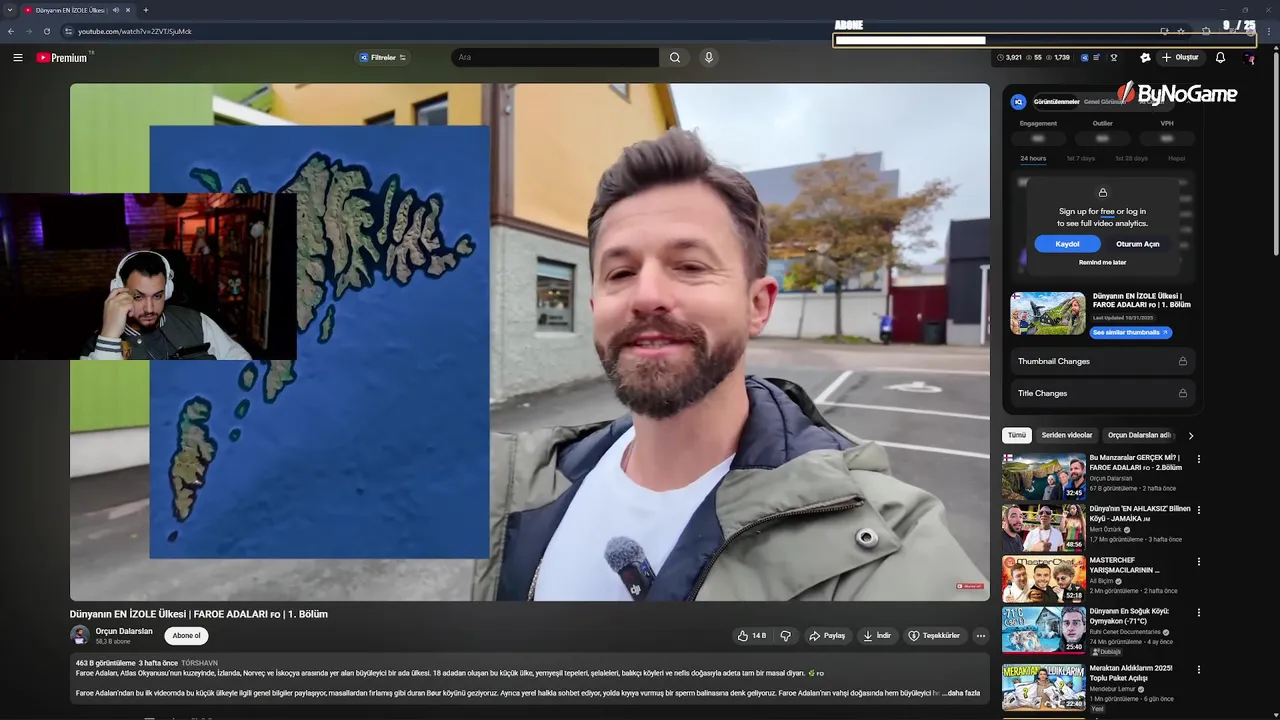Screen dimensions: 1280x720
Task: Open the extension icon left of Oluştur
Action: coord(1146,57)
